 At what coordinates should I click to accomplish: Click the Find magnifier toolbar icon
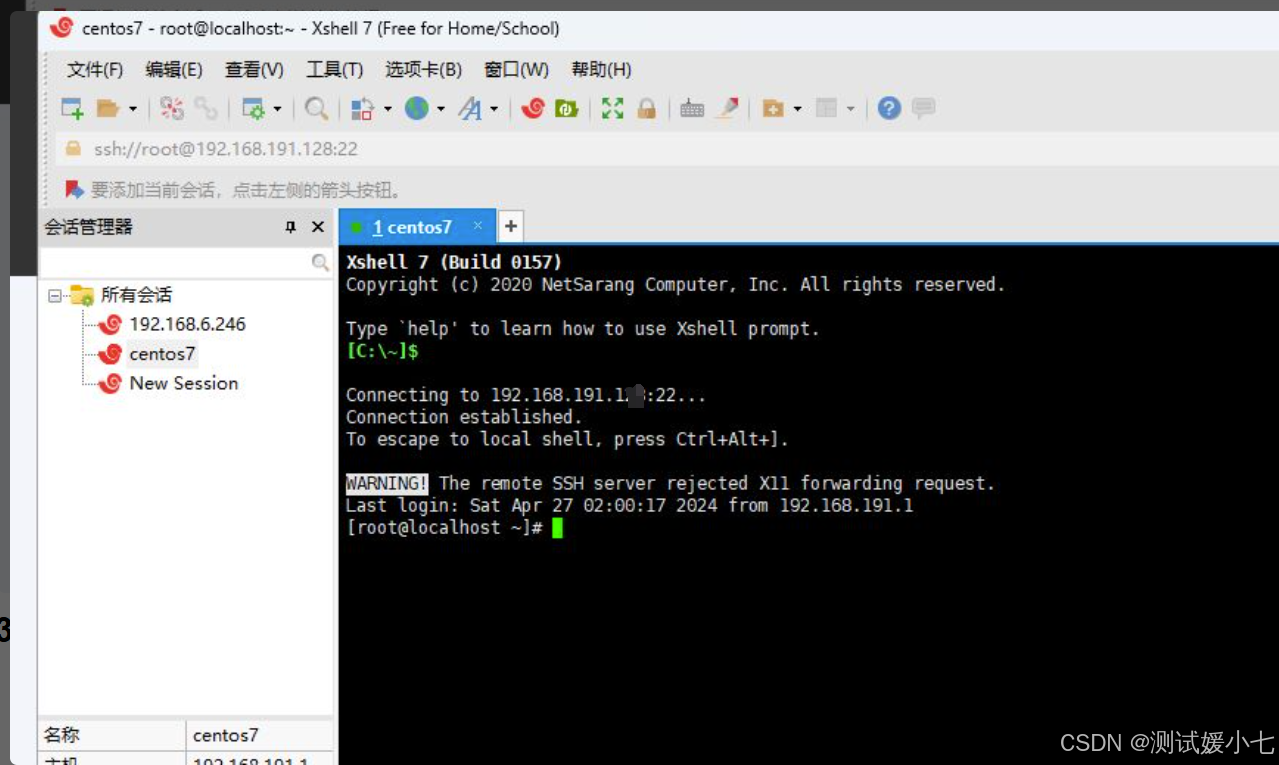[x=316, y=109]
